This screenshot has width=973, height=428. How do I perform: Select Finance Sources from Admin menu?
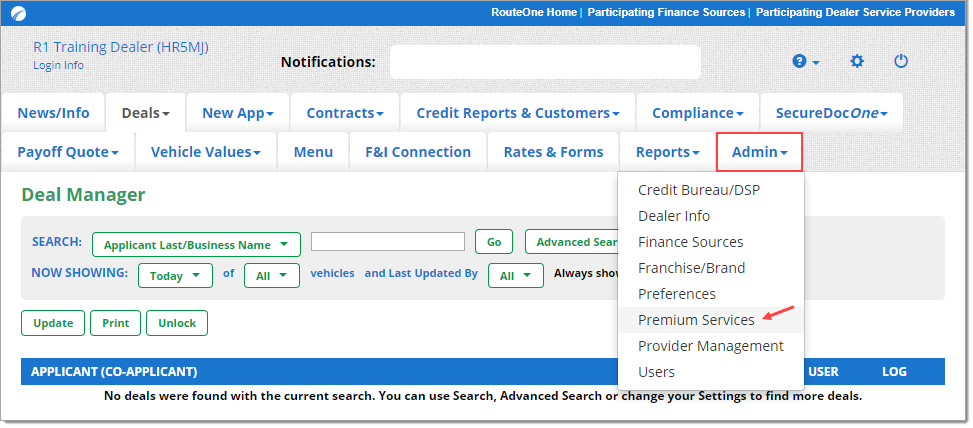[x=711, y=242]
